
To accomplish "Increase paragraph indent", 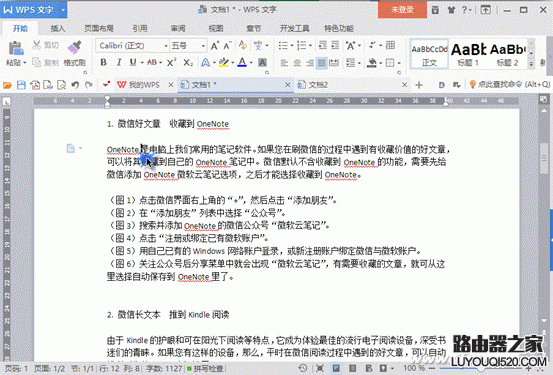I will coord(335,45).
